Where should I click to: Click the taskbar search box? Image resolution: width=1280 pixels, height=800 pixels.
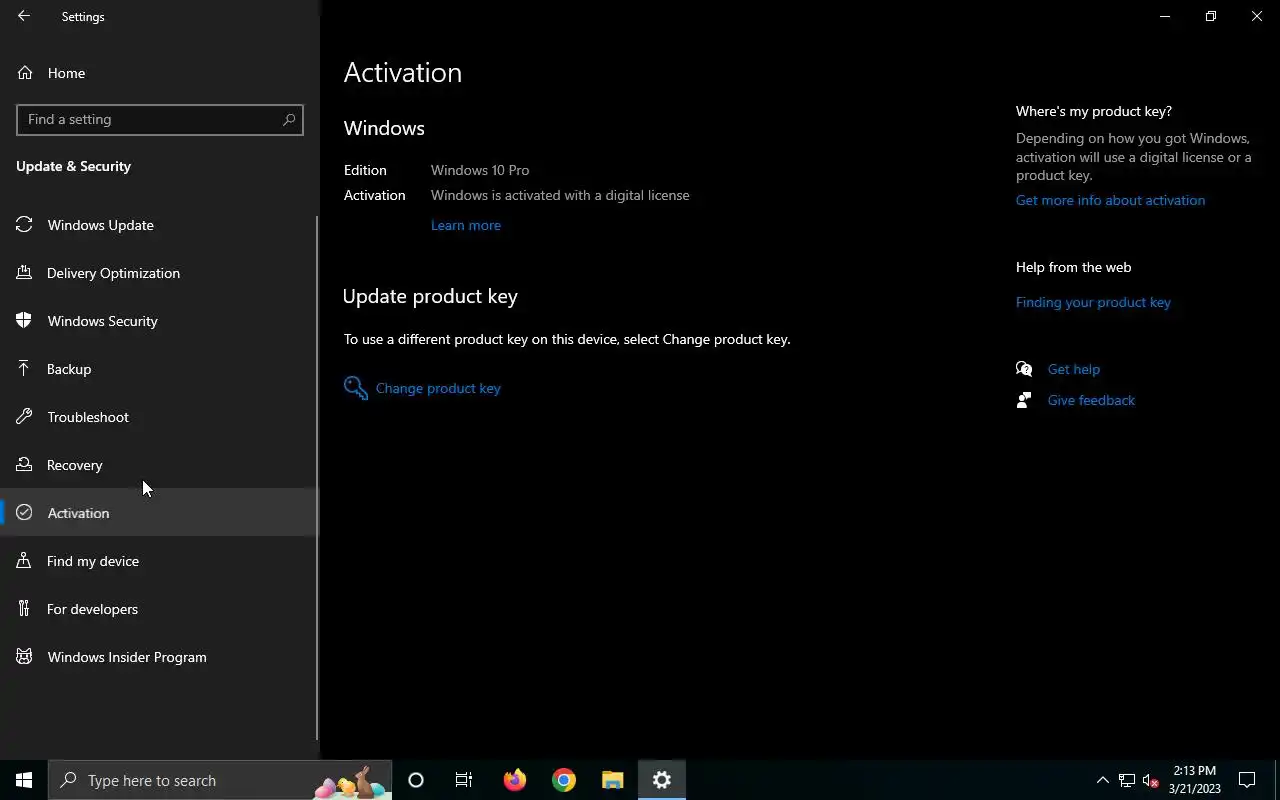click(x=220, y=780)
